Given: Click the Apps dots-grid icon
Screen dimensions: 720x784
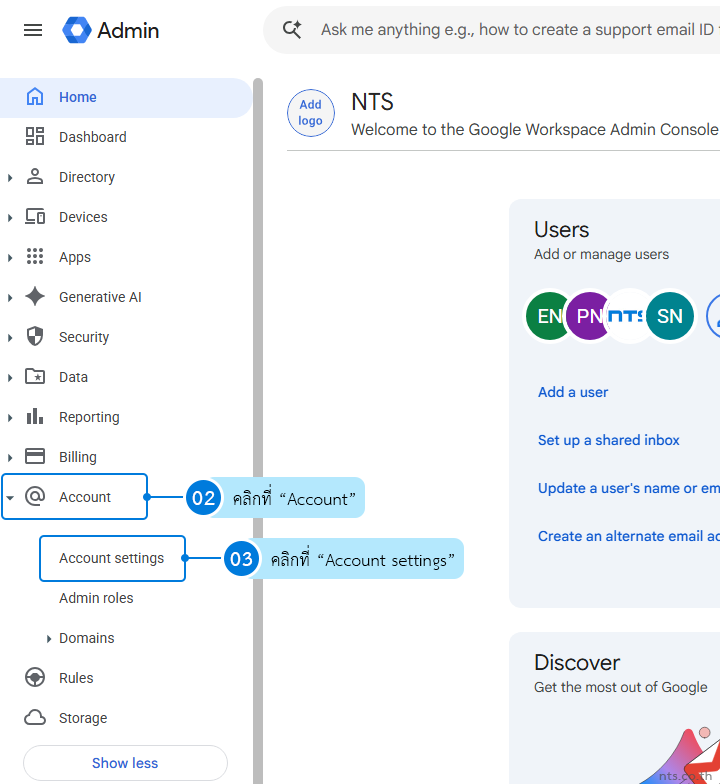Looking at the screenshot, I should [x=35, y=256].
